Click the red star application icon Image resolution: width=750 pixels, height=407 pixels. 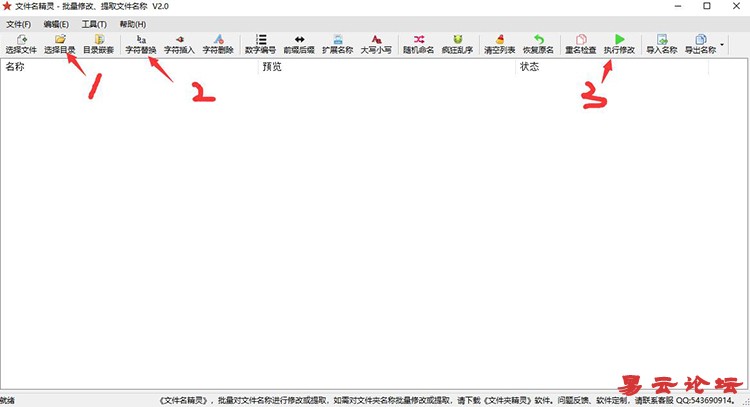point(7,6)
